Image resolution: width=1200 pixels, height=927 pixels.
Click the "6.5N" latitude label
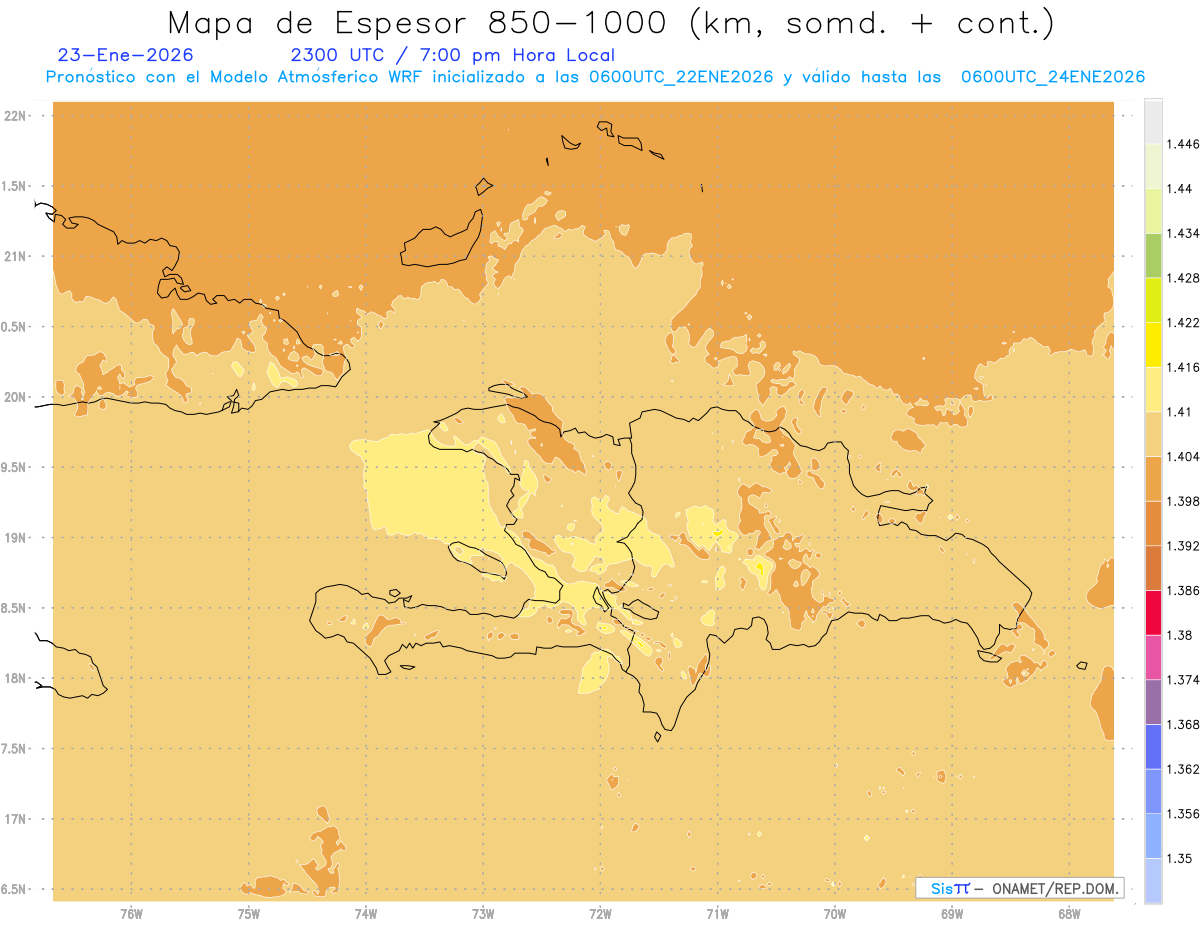[x=15, y=890]
